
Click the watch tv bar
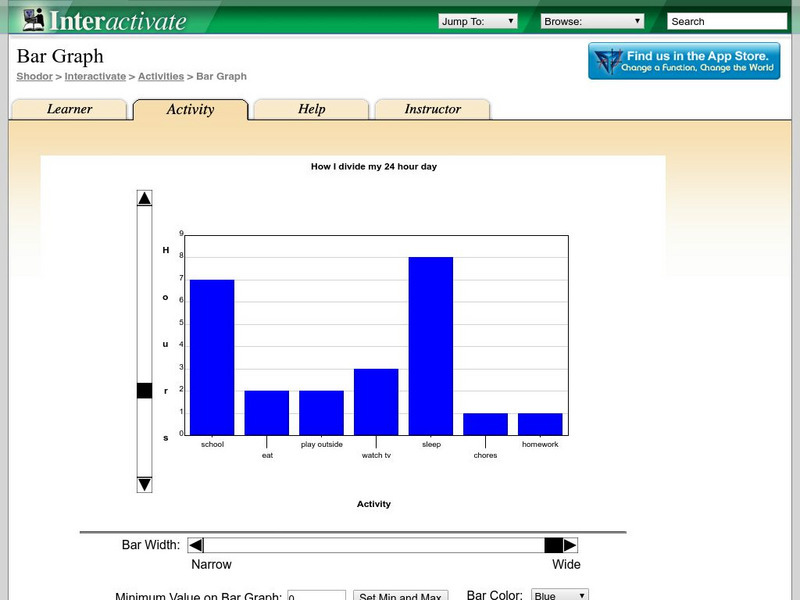coord(376,402)
